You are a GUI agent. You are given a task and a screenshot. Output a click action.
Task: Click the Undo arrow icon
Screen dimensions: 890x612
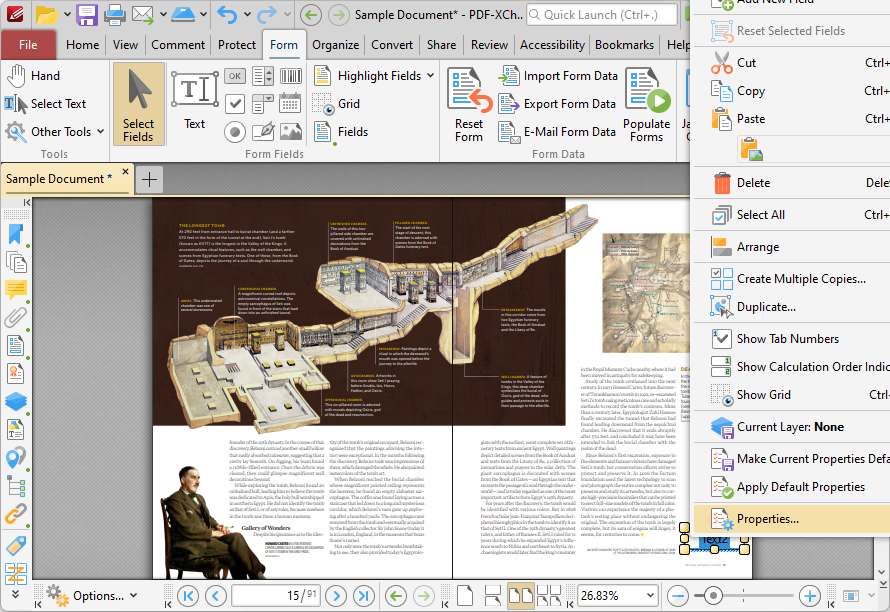pos(227,15)
